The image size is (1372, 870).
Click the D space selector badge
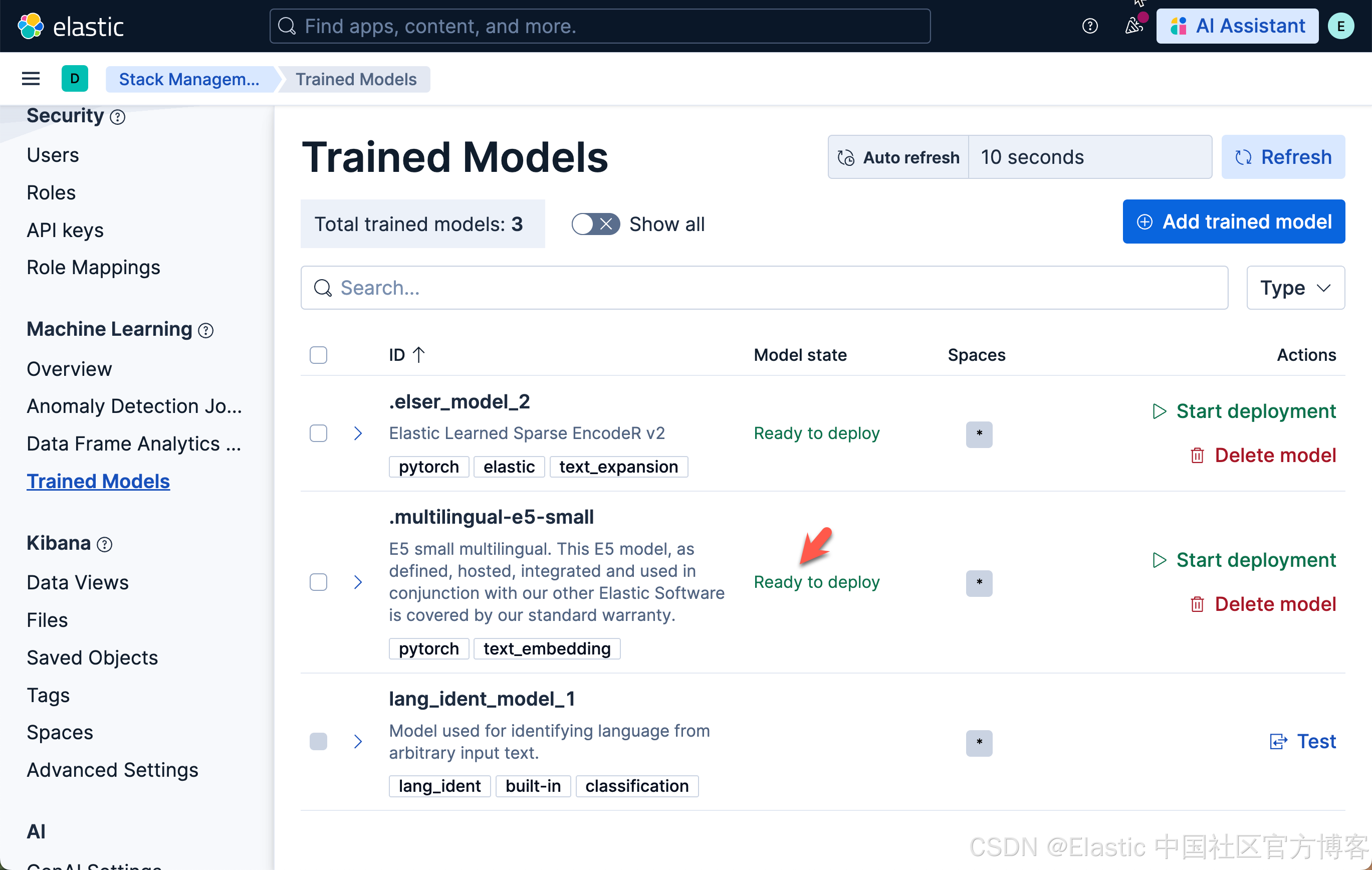(x=75, y=79)
